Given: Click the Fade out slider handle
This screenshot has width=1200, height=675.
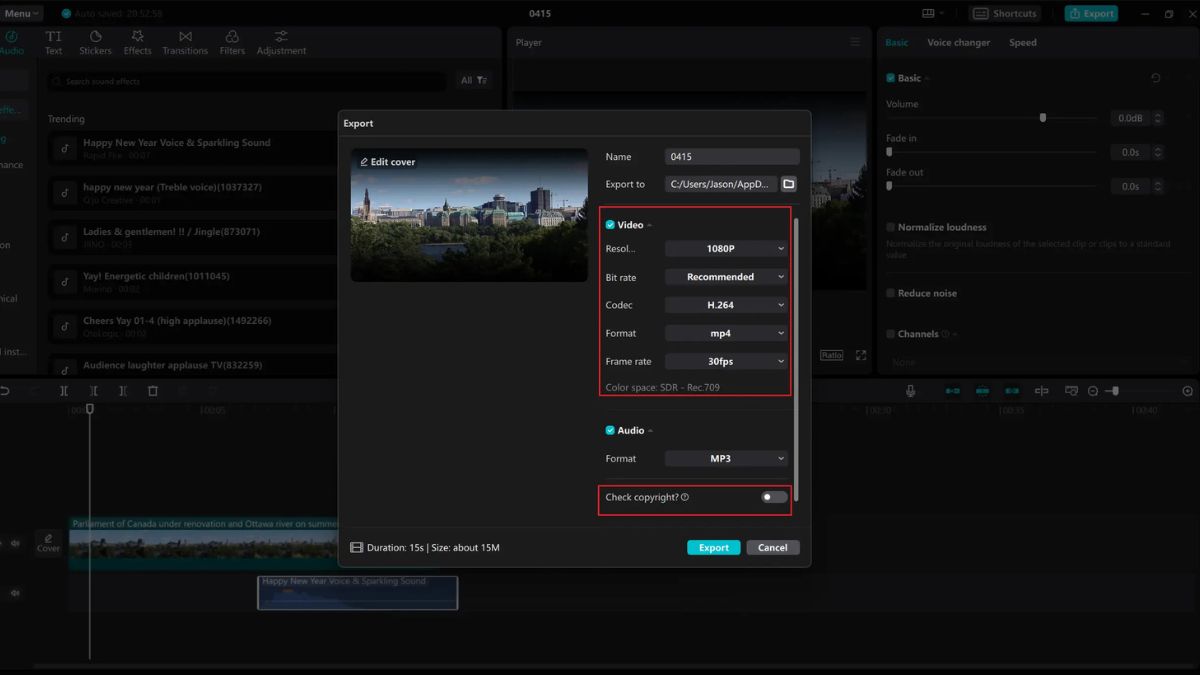Looking at the screenshot, I should pyautogui.click(x=889, y=186).
